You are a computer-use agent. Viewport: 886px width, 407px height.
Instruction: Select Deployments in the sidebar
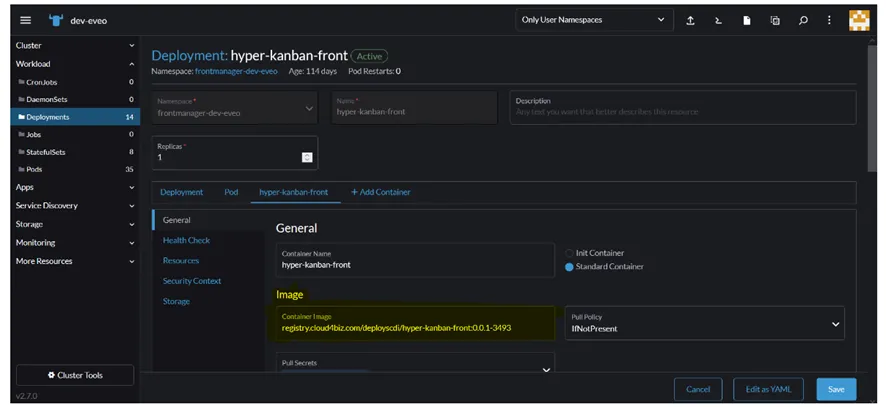click(x=75, y=117)
